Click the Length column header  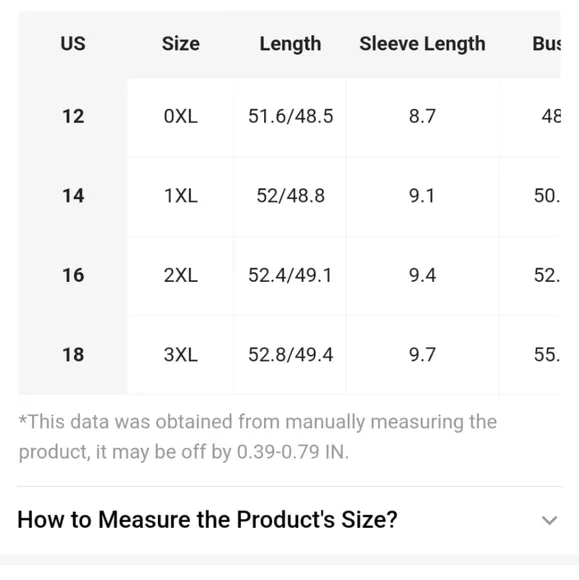click(x=290, y=44)
